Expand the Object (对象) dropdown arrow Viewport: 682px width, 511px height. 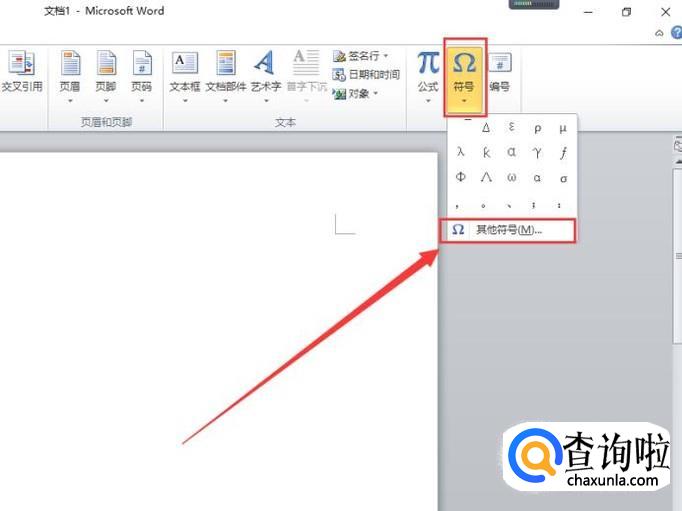(375, 94)
